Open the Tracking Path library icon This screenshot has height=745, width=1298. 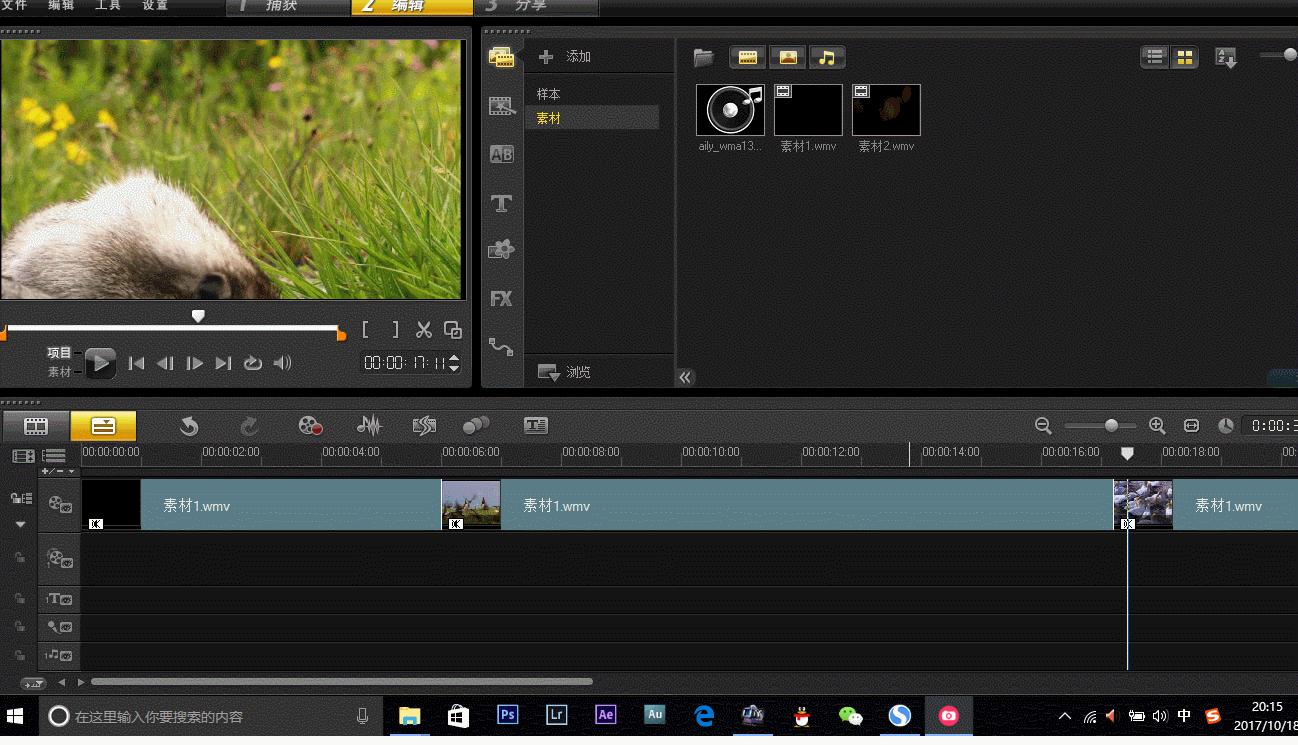tap(501, 347)
